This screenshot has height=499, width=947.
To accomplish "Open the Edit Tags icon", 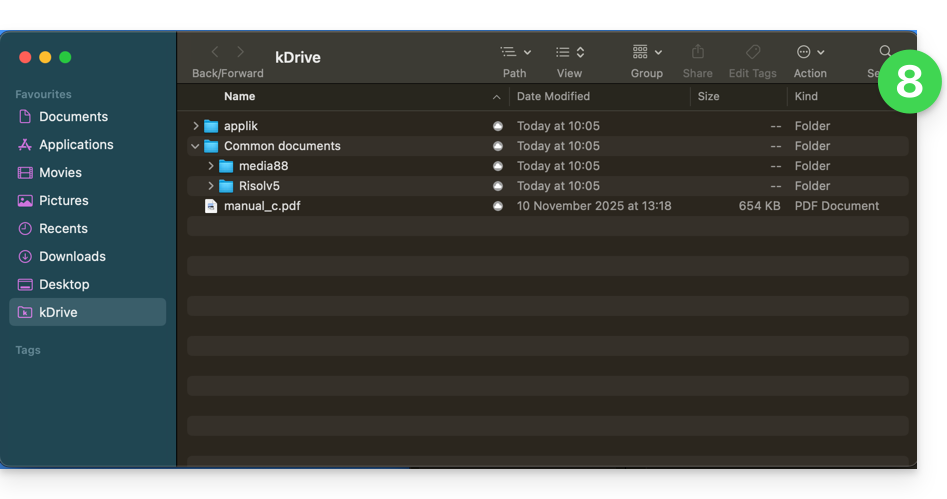I will (753, 52).
